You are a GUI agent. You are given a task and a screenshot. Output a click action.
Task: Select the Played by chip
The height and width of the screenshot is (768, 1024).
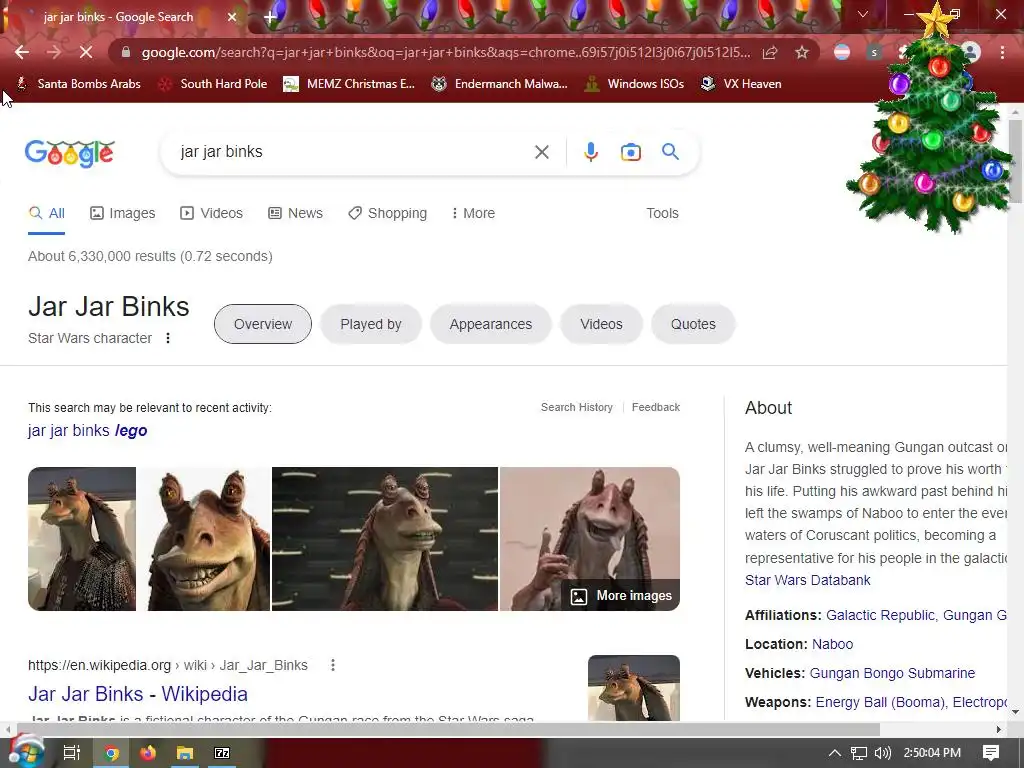(371, 324)
